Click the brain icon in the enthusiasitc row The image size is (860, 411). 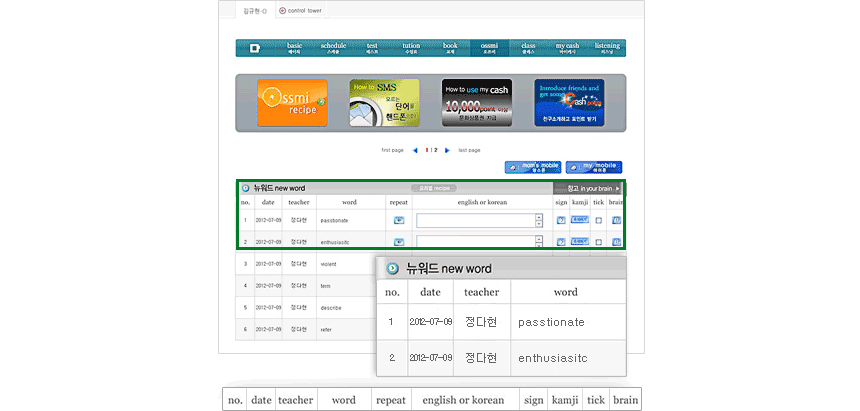point(616,242)
